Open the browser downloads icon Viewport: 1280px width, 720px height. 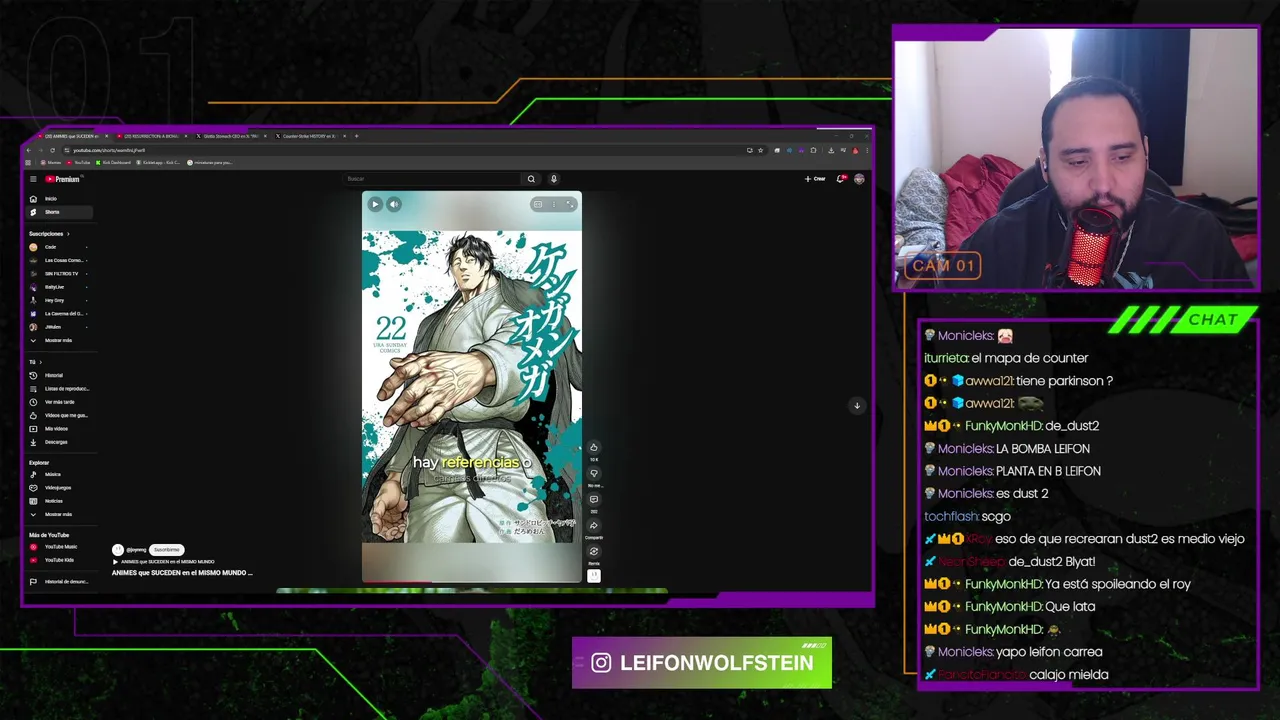tap(831, 150)
